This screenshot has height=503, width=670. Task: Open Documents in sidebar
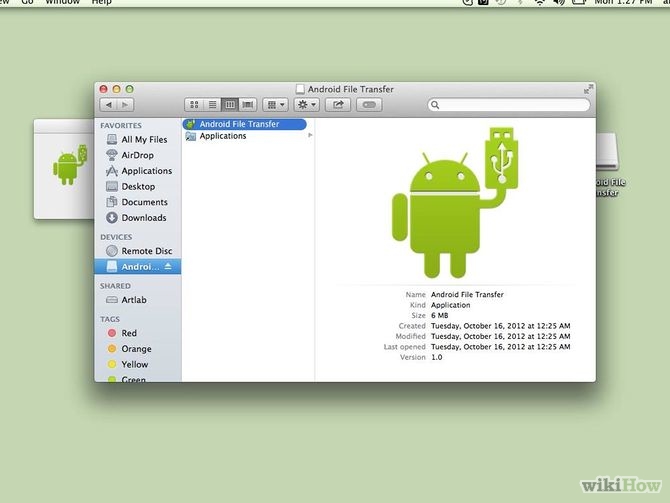tap(137, 202)
